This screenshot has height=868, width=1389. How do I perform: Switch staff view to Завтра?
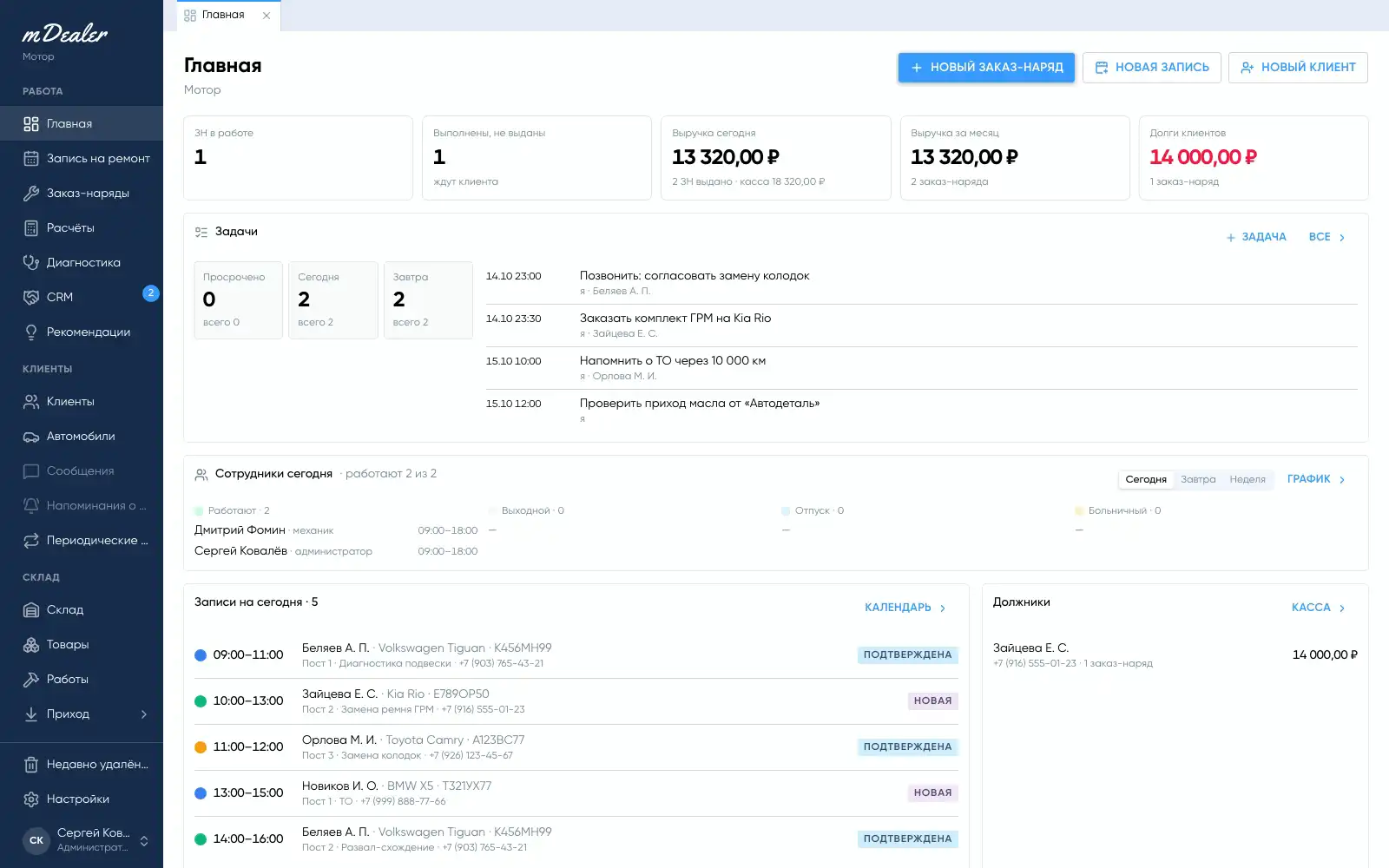pyautogui.click(x=1198, y=479)
